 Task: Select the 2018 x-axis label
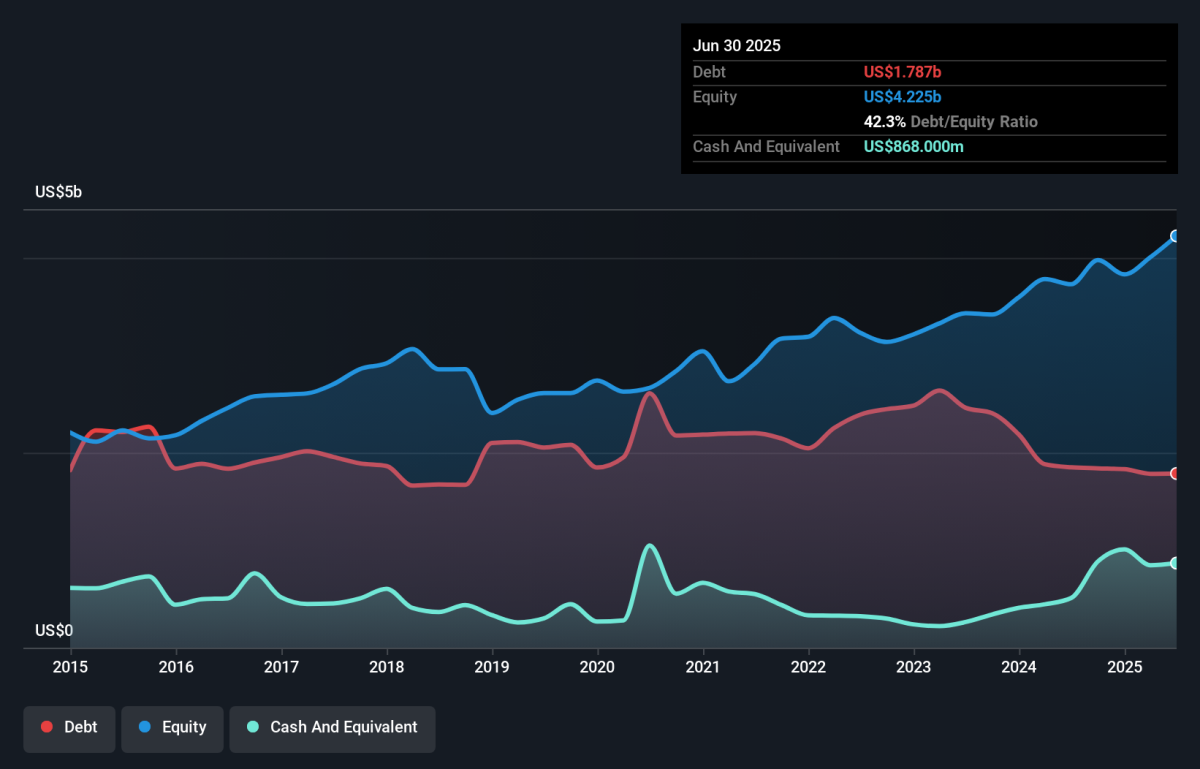click(387, 666)
